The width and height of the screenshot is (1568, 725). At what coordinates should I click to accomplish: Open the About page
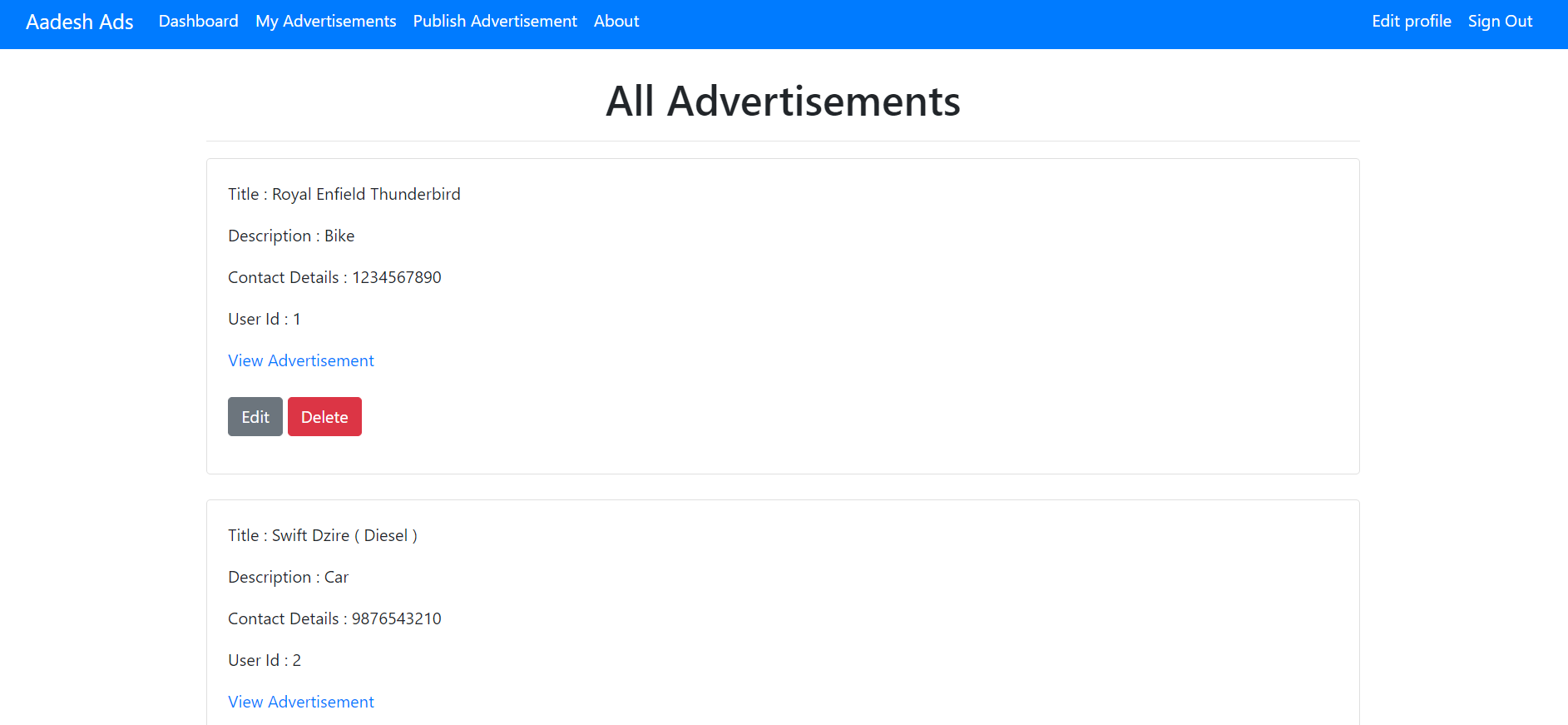point(616,21)
